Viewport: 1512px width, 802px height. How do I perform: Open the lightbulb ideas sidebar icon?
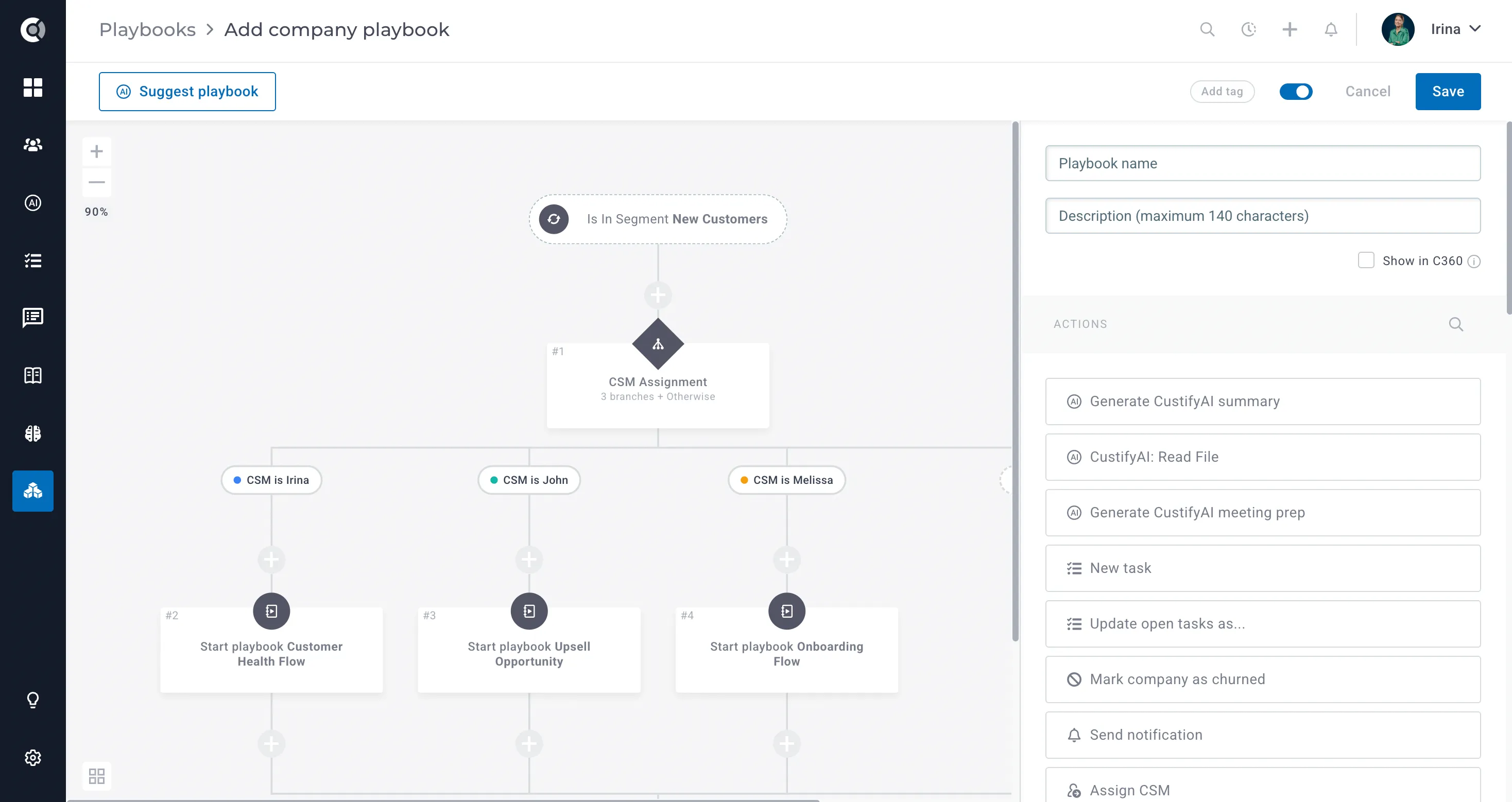[x=33, y=700]
